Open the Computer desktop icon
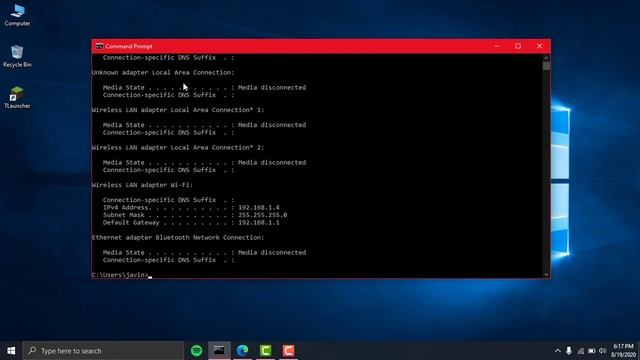This screenshot has width=640, height=360. pos(17,16)
